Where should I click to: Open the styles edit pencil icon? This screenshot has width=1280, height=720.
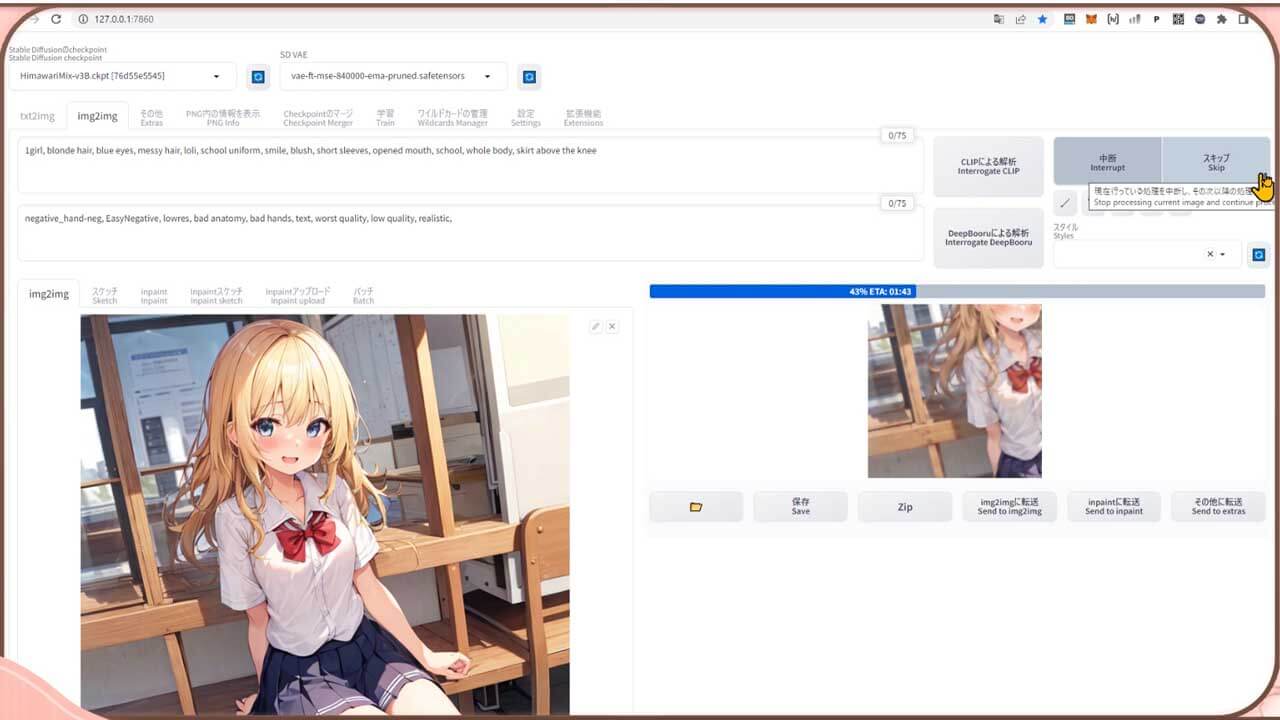click(1065, 203)
